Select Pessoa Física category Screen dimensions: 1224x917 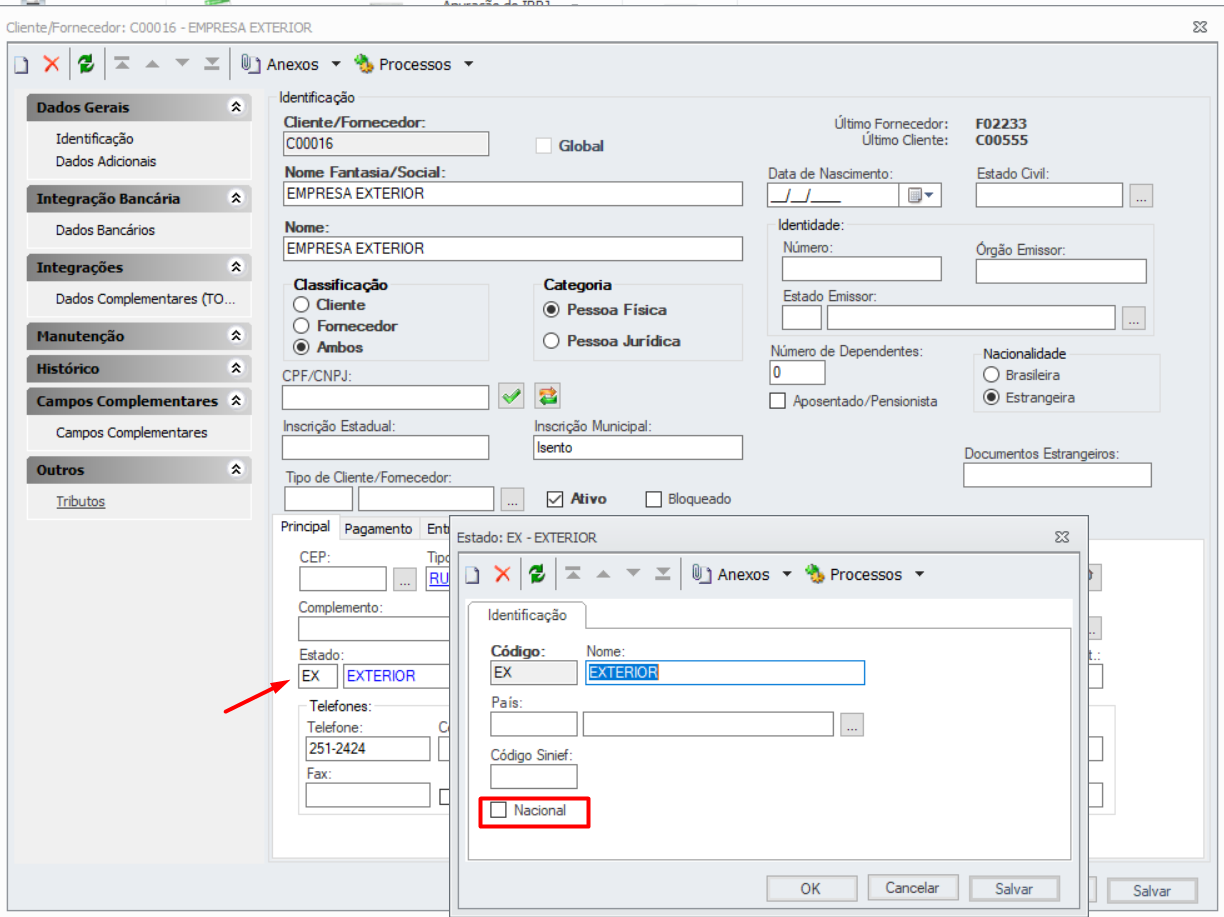tap(551, 310)
